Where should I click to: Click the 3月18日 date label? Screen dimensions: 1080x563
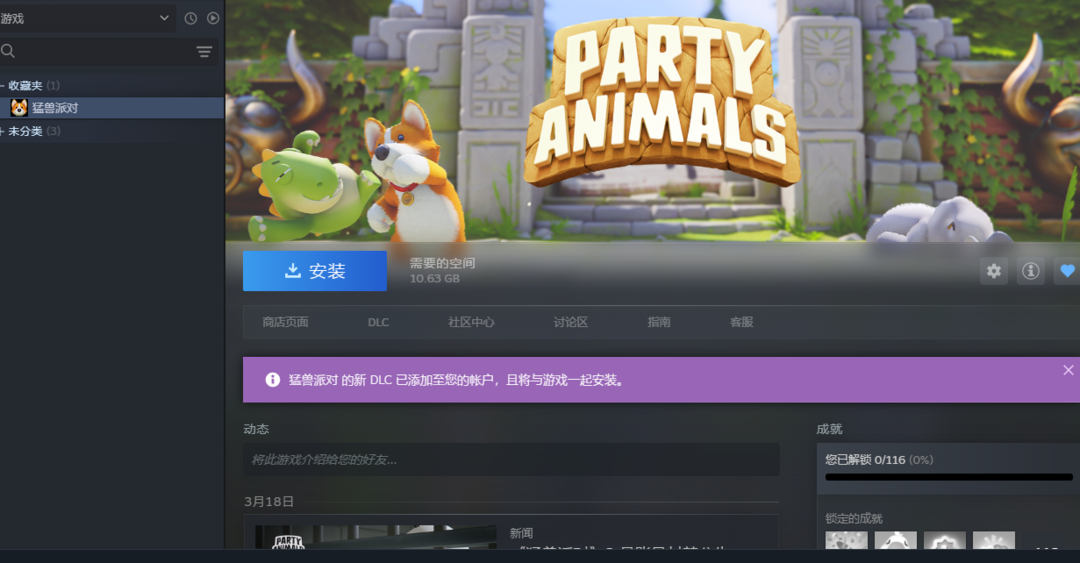tap(269, 502)
